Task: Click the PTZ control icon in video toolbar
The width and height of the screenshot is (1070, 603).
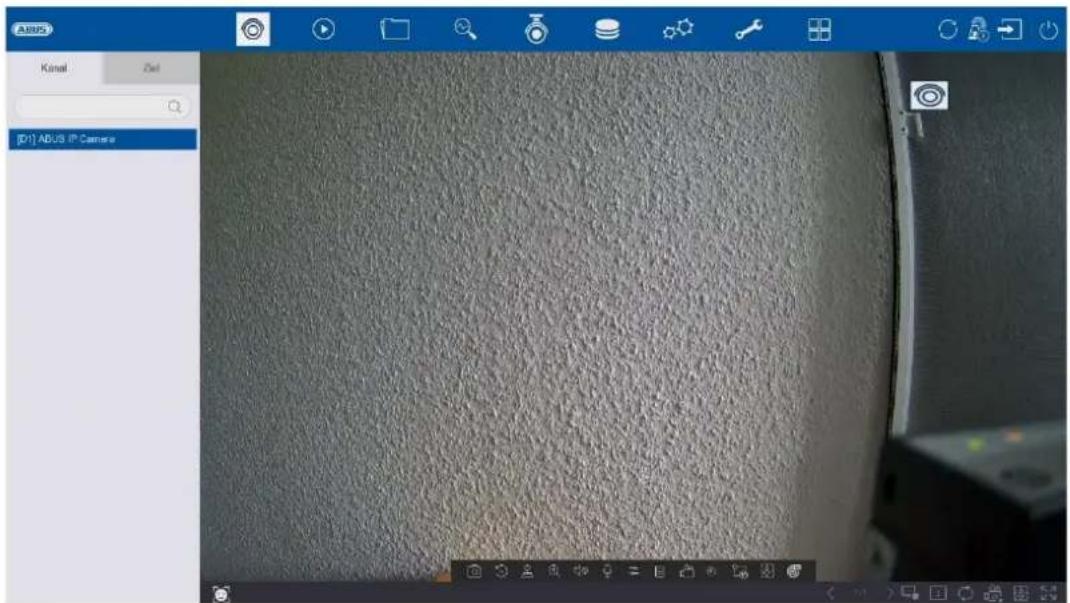Action: (527, 572)
